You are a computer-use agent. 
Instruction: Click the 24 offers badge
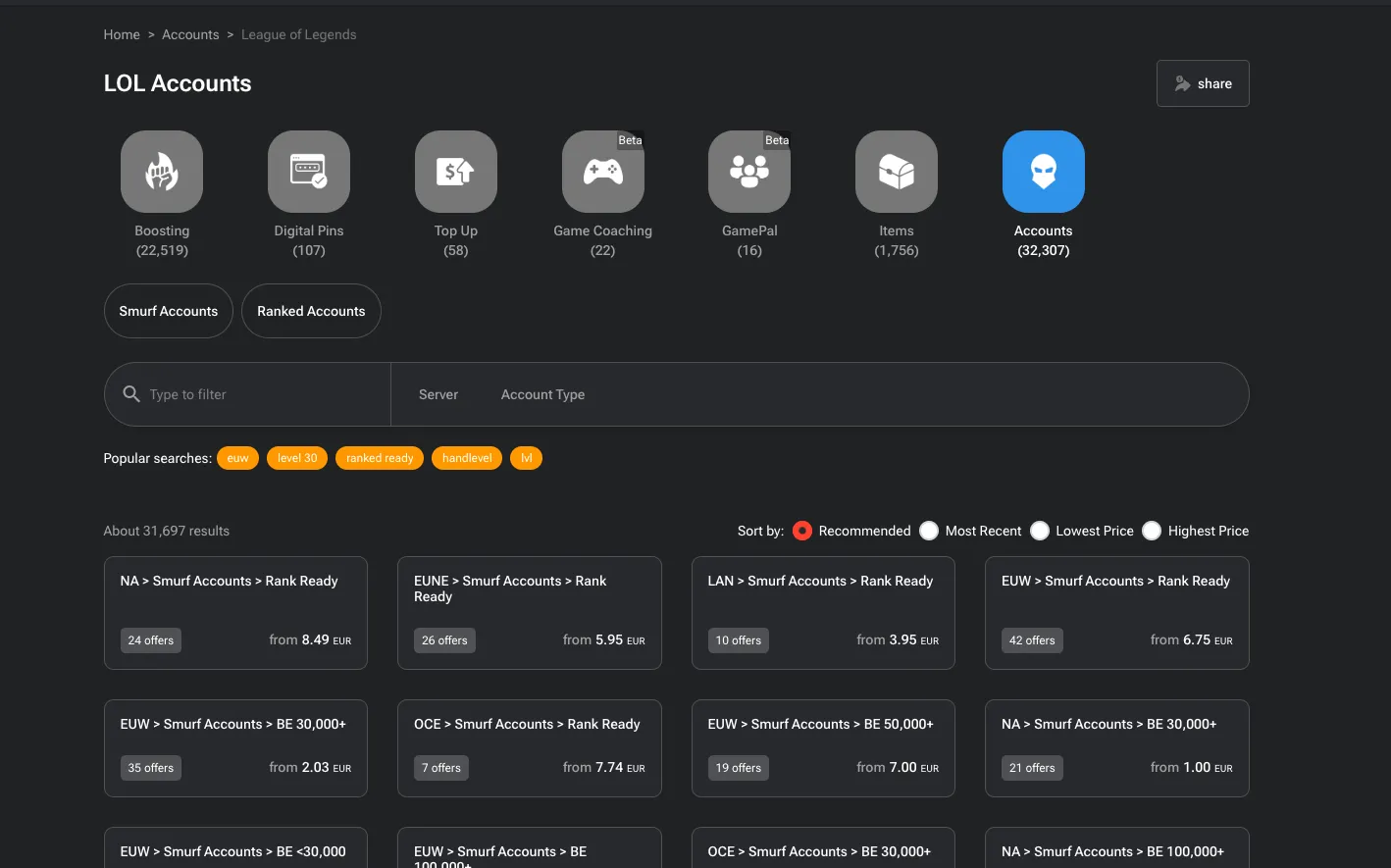[151, 640]
